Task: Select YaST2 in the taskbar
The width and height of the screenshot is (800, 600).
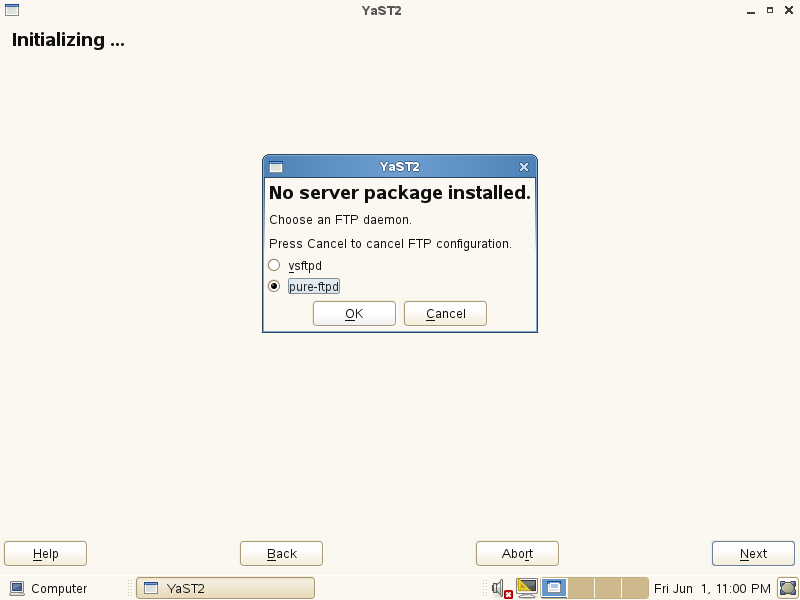Action: 225,588
